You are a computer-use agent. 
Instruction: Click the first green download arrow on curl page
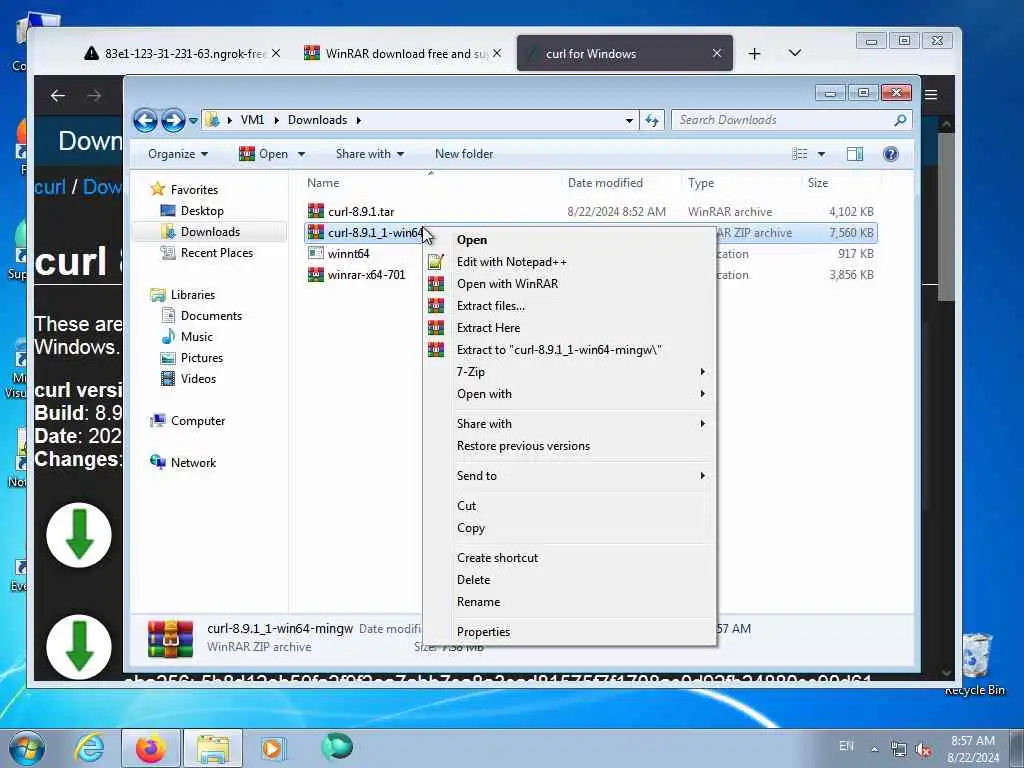[x=79, y=535]
